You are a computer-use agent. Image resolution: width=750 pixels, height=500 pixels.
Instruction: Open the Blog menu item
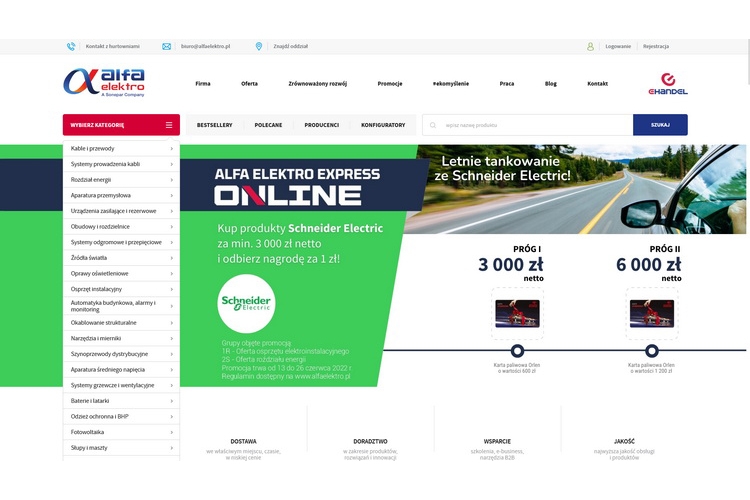(x=551, y=84)
